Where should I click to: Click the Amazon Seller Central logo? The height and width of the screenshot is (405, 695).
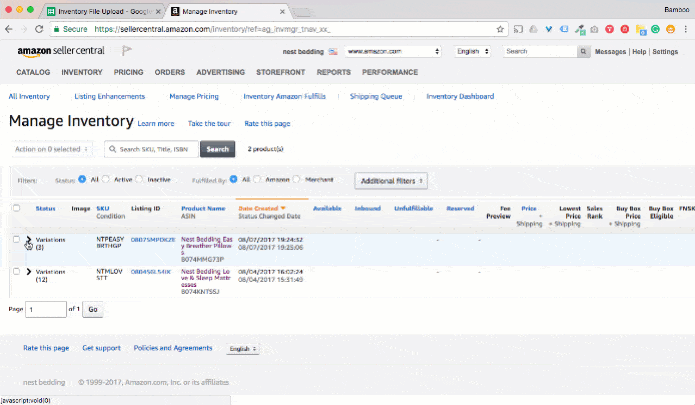coord(61,51)
